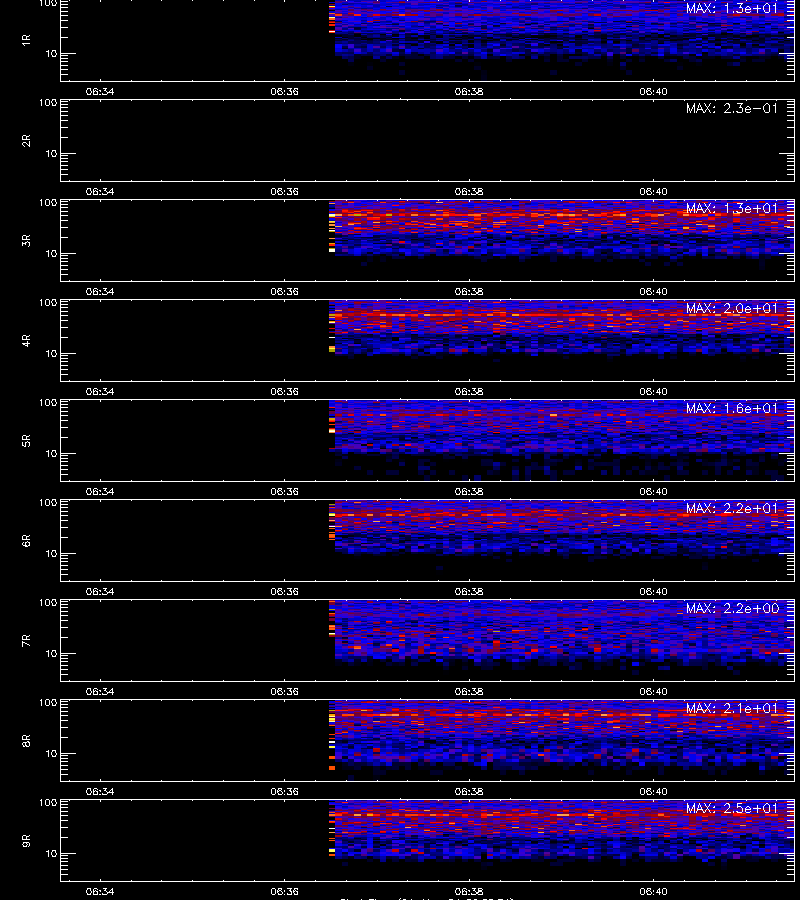Select the 'MAX: 2.2e+00' annotation

coord(732,608)
